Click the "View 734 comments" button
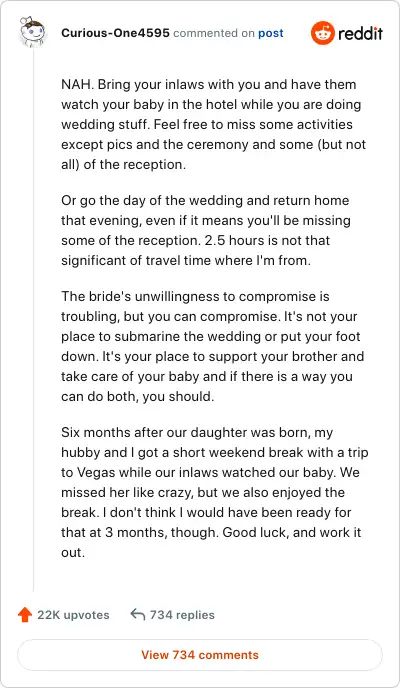This screenshot has height=688, width=400. point(200,655)
